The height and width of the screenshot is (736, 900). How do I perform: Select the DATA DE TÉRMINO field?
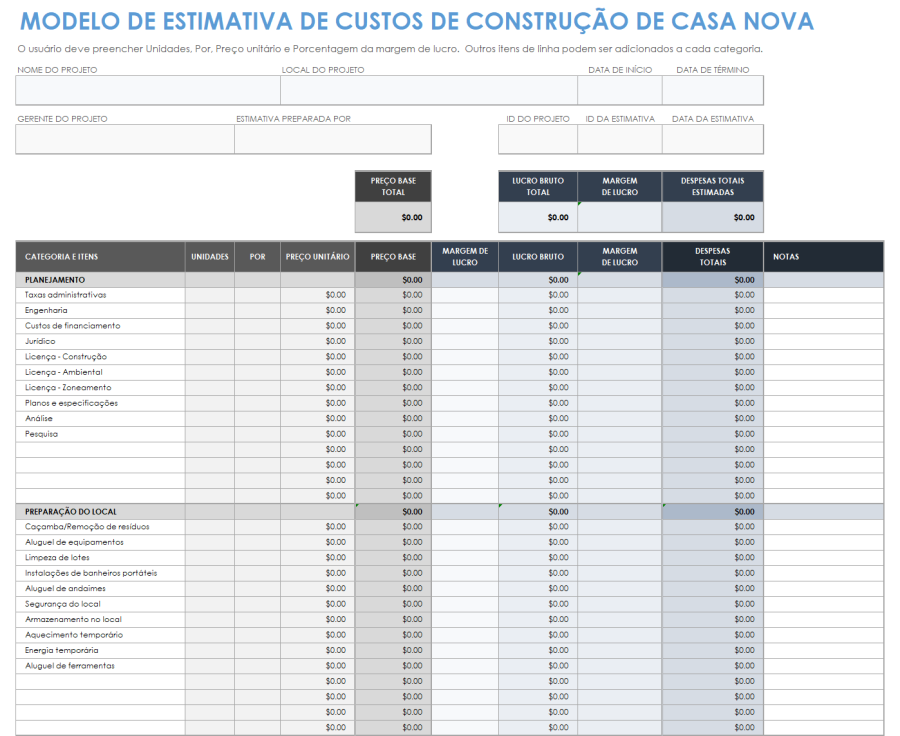point(712,90)
